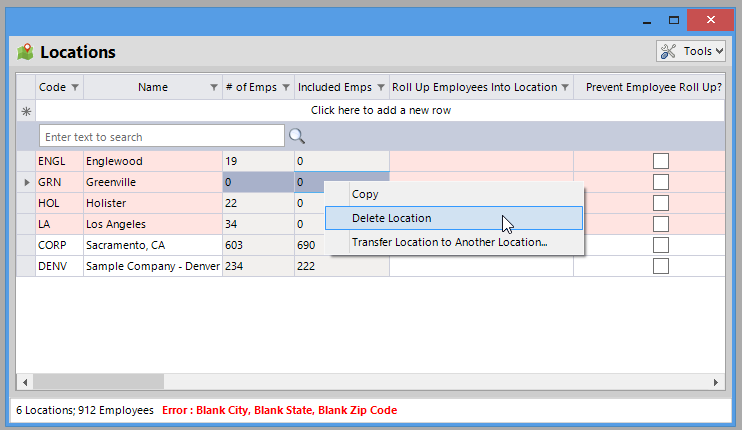This screenshot has height=430, width=742.
Task: Select the GRN code cell
Action: pyautogui.click(x=59, y=182)
